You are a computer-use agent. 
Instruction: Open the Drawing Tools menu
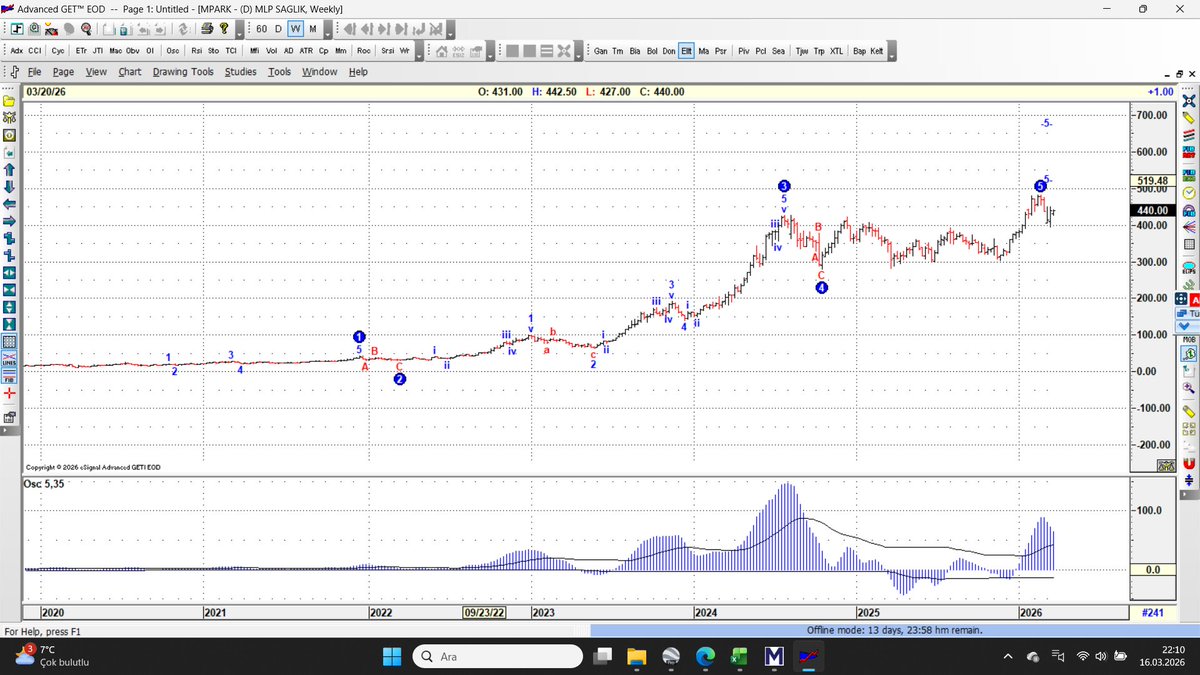click(183, 72)
